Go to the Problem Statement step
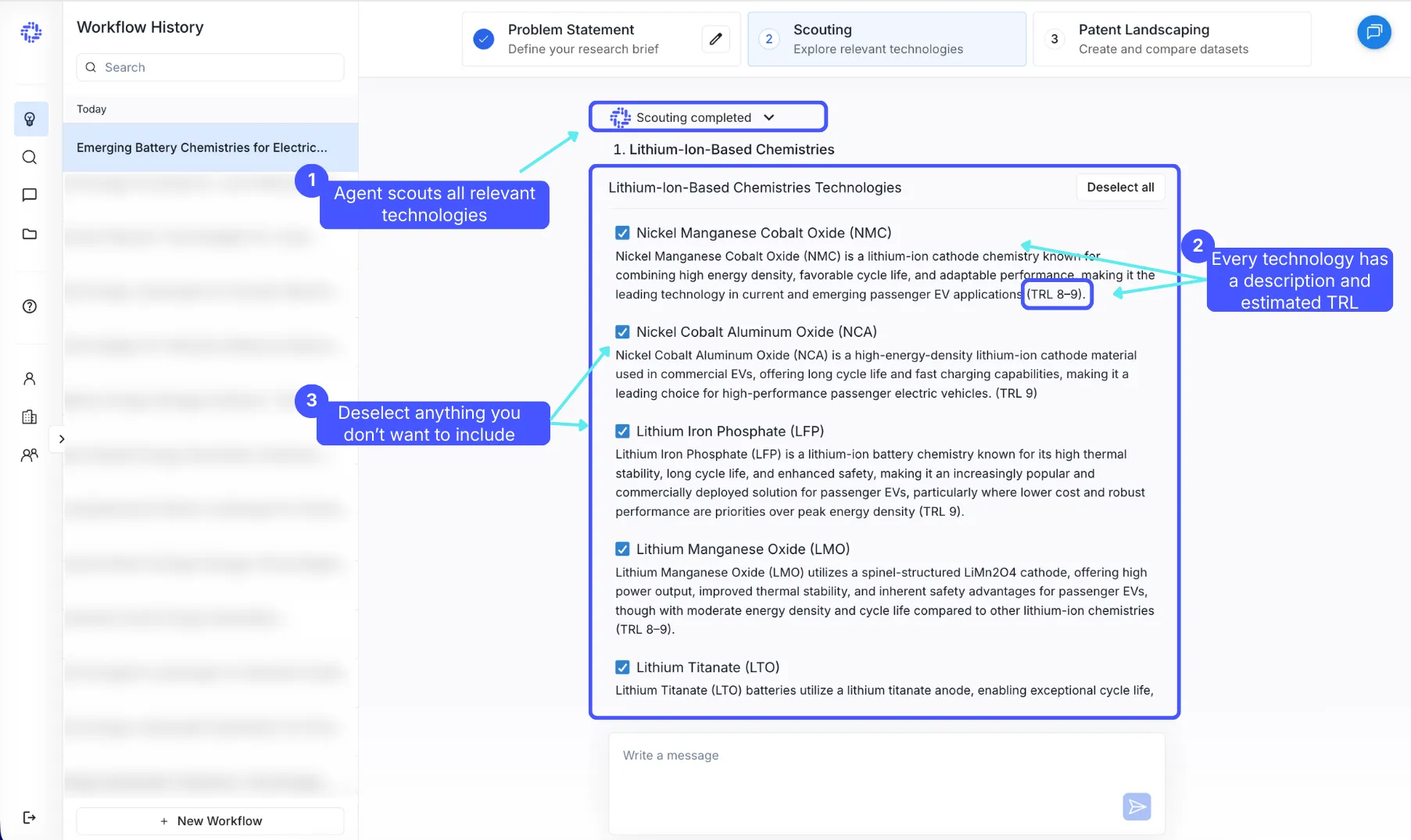Viewport: 1411px width, 840px height. (600, 39)
